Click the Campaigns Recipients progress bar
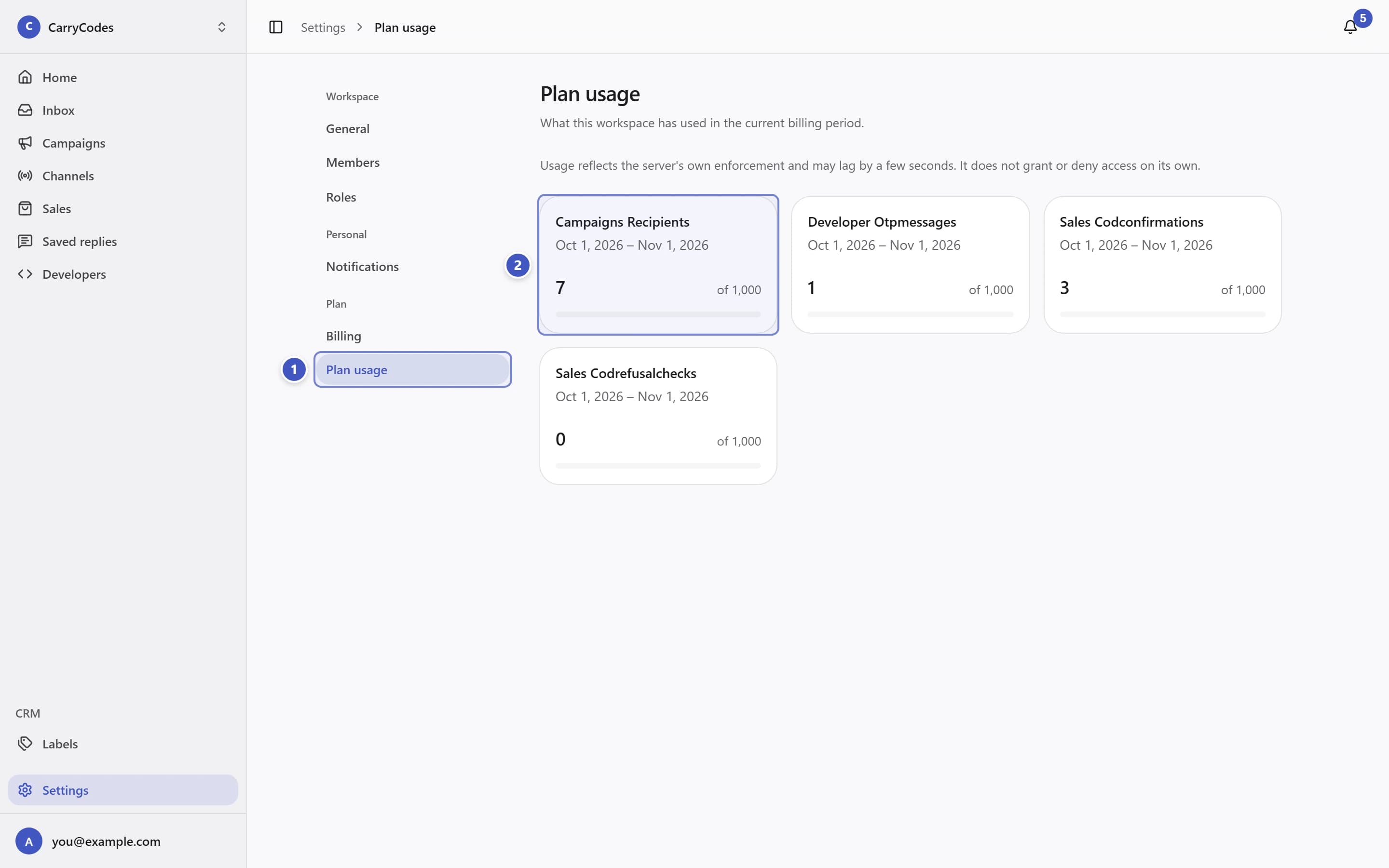This screenshot has height=868, width=1389. click(658, 314)
